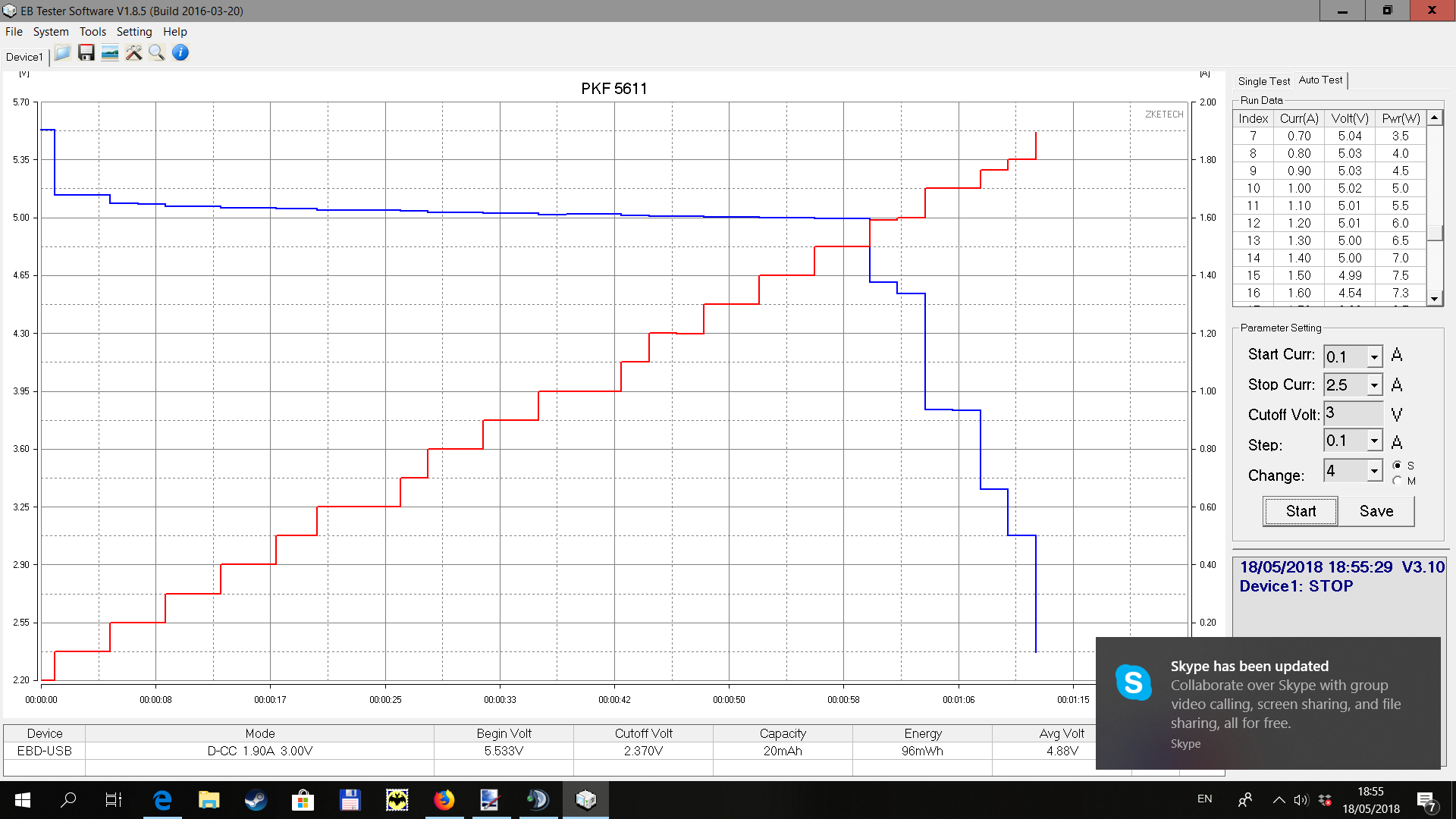Image resolution: width=1456 pixels, height=819 pixels.
Task: Click the Start button
Action: pyautogui.click(x=1301, y=511)
